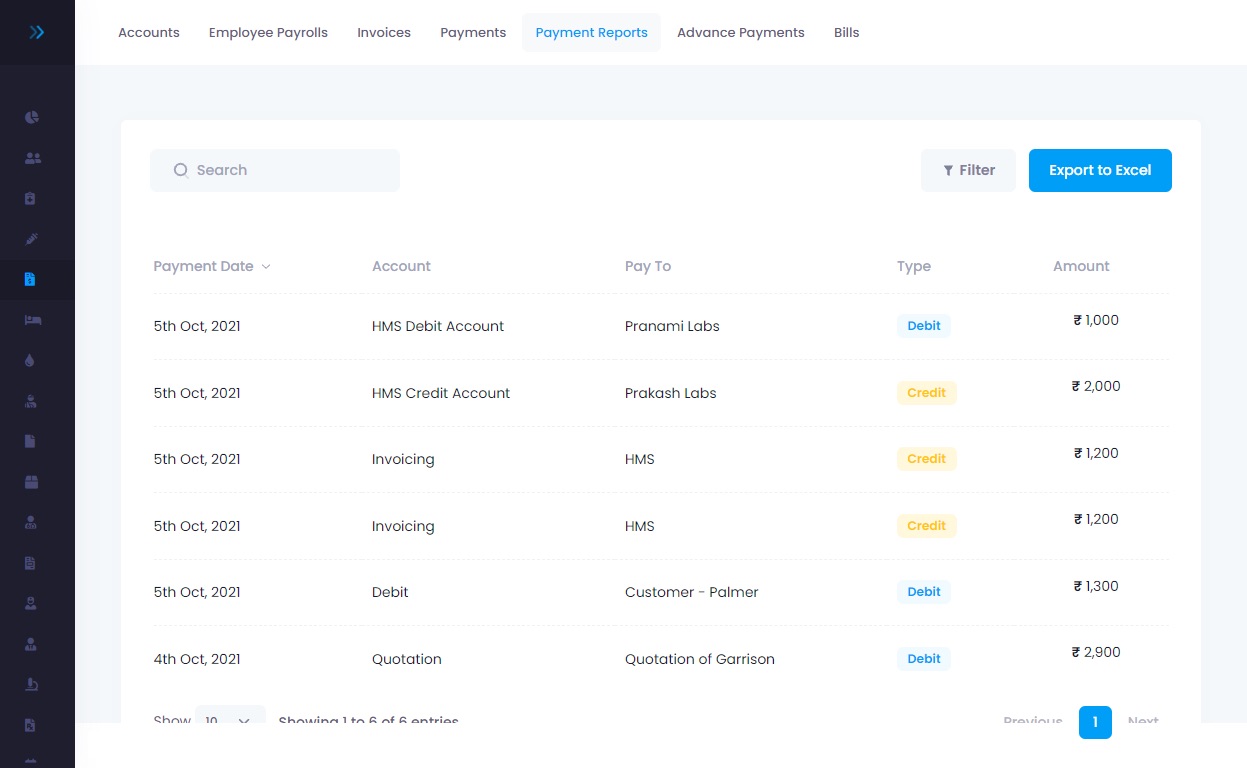Screen dimensions: 1247x768
Task: Click the Search input field
Action: coord(275,170)
